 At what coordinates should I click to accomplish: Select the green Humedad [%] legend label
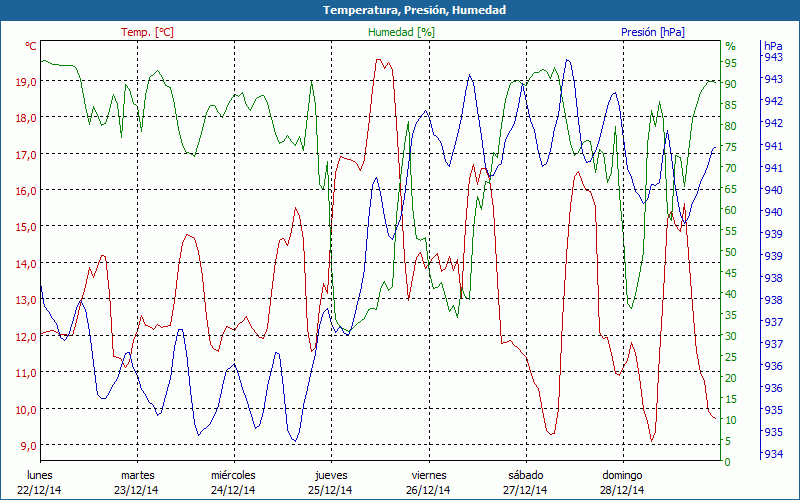point(401,32)
